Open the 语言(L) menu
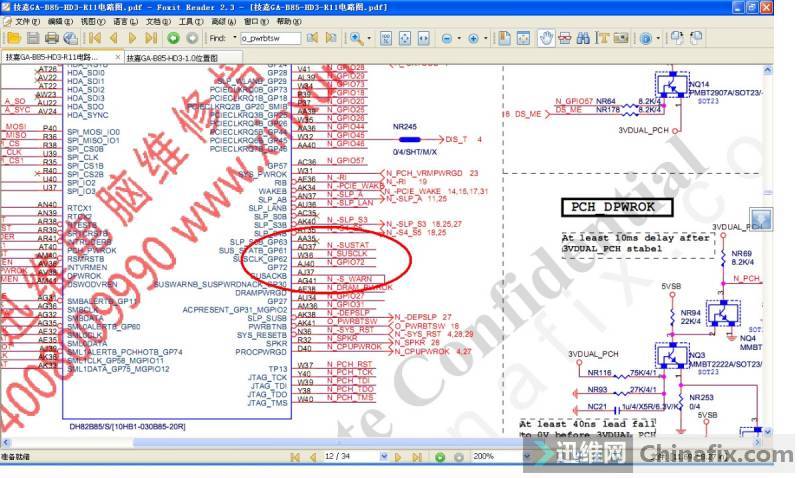This screenshot has height=478, width=800. pyautogui.click(x=126, y=22)
